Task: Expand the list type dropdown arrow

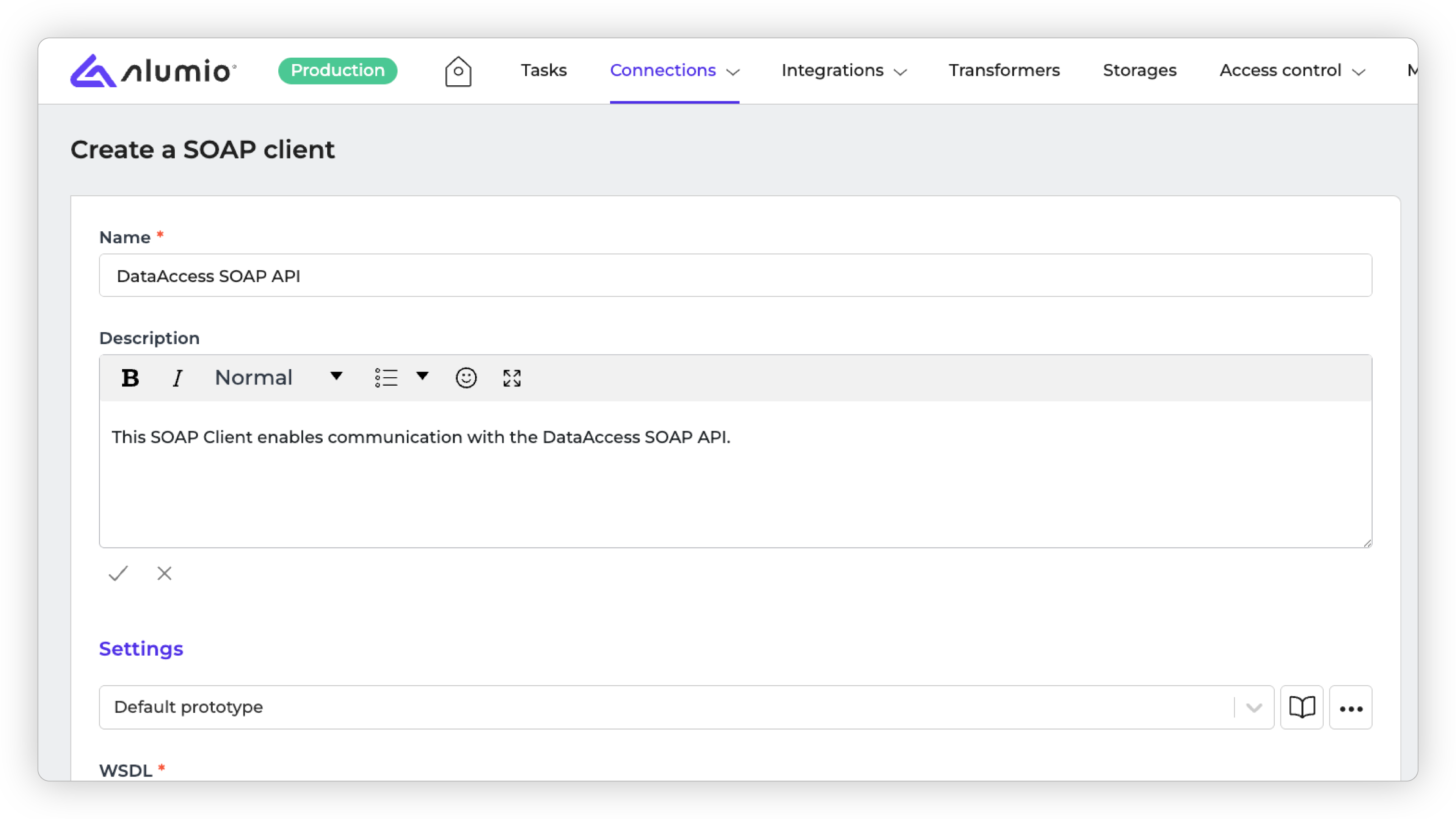Action: point(422,376)
